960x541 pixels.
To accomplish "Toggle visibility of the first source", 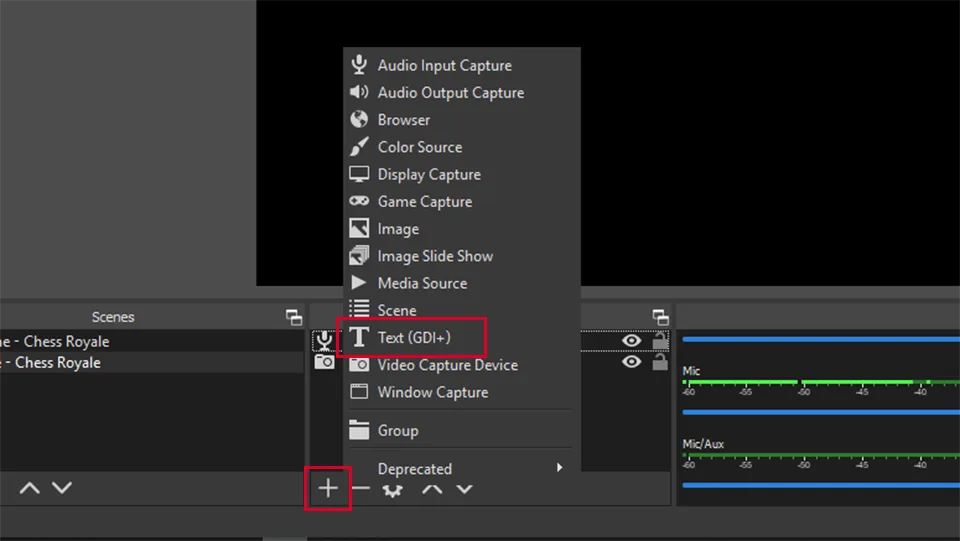I will point(631,340).
